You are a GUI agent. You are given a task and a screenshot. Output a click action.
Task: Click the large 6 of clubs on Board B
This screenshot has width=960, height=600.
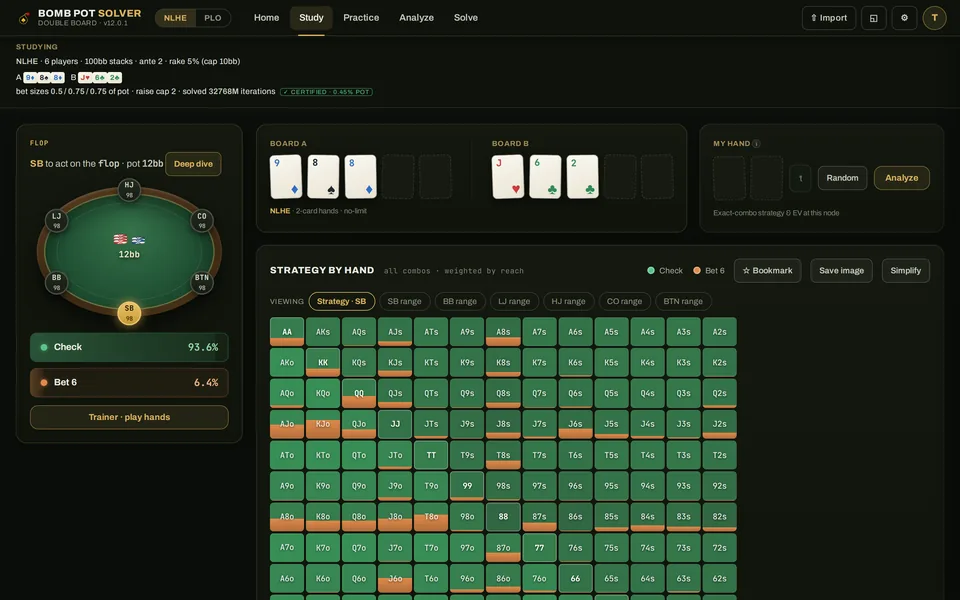546,176
